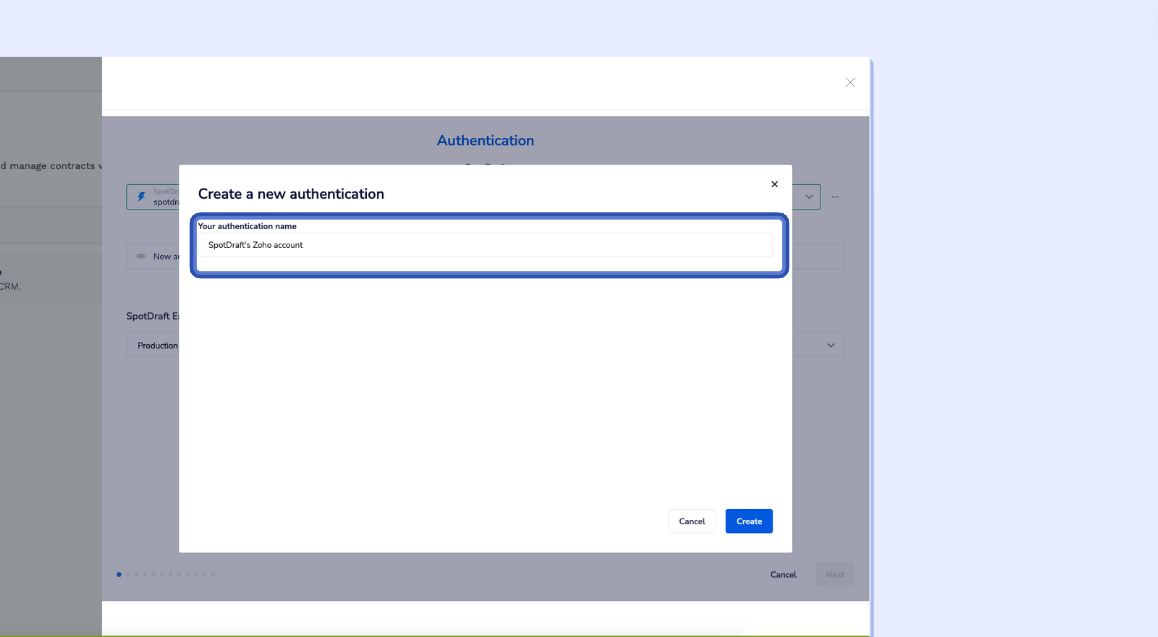The height and width of the screenshot is (637, 1158).
Task: Expand the SpotDraft connection dropdown chevron
Action: tap(809, 197)
